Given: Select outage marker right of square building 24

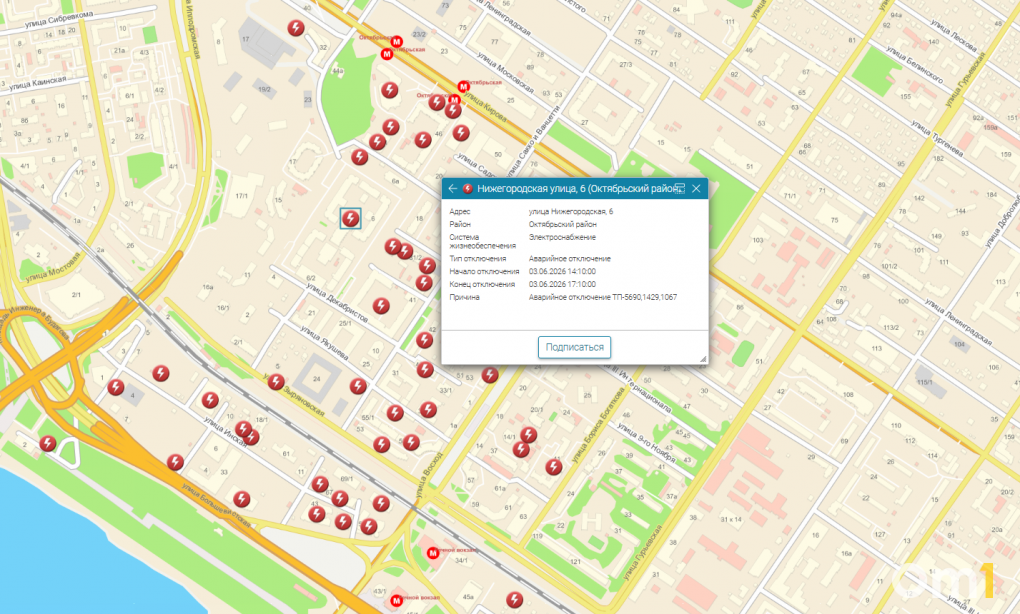Looking at the screenshot, I should pos(358,386).
